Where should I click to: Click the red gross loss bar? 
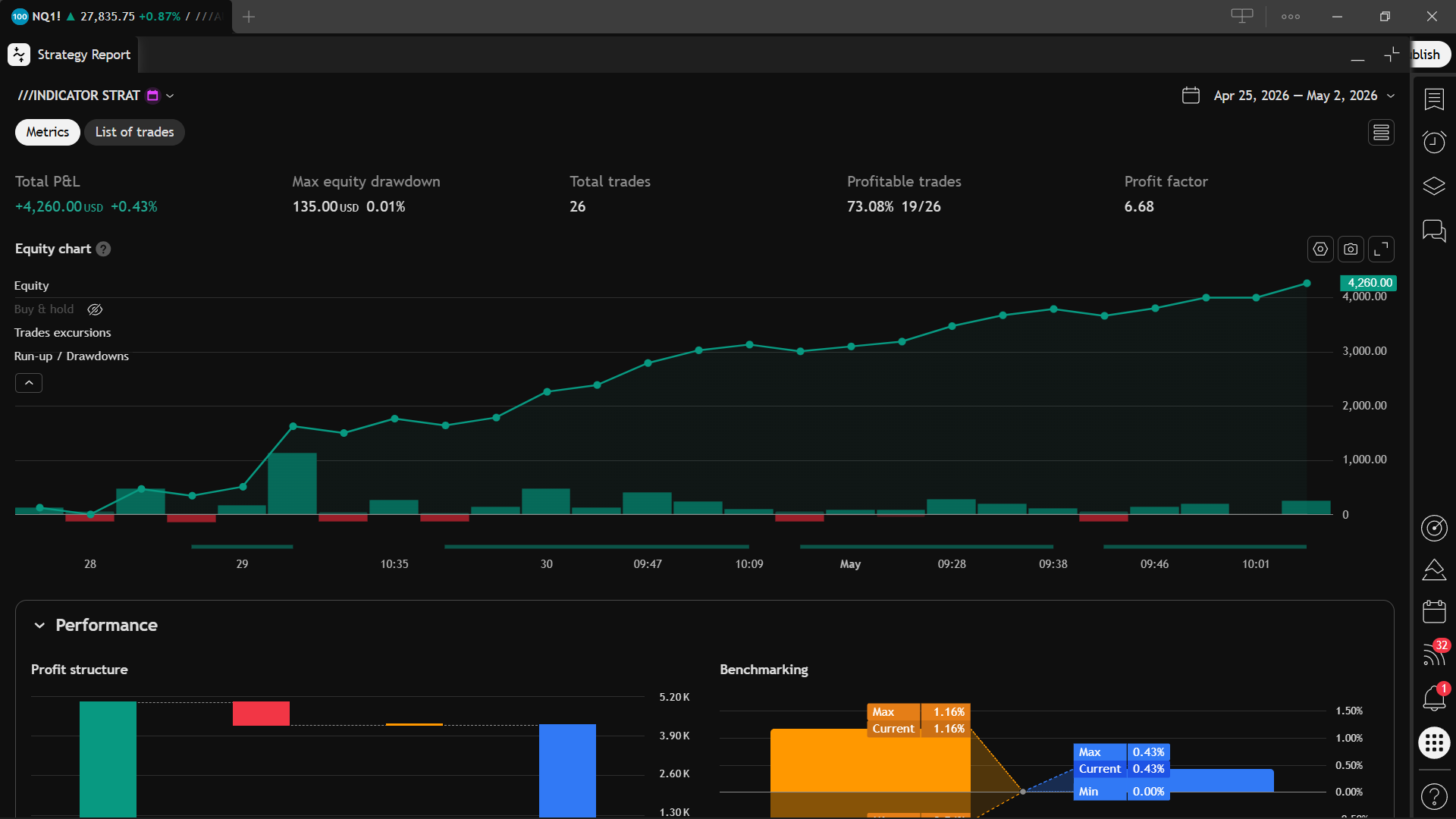tap(261, 714)
